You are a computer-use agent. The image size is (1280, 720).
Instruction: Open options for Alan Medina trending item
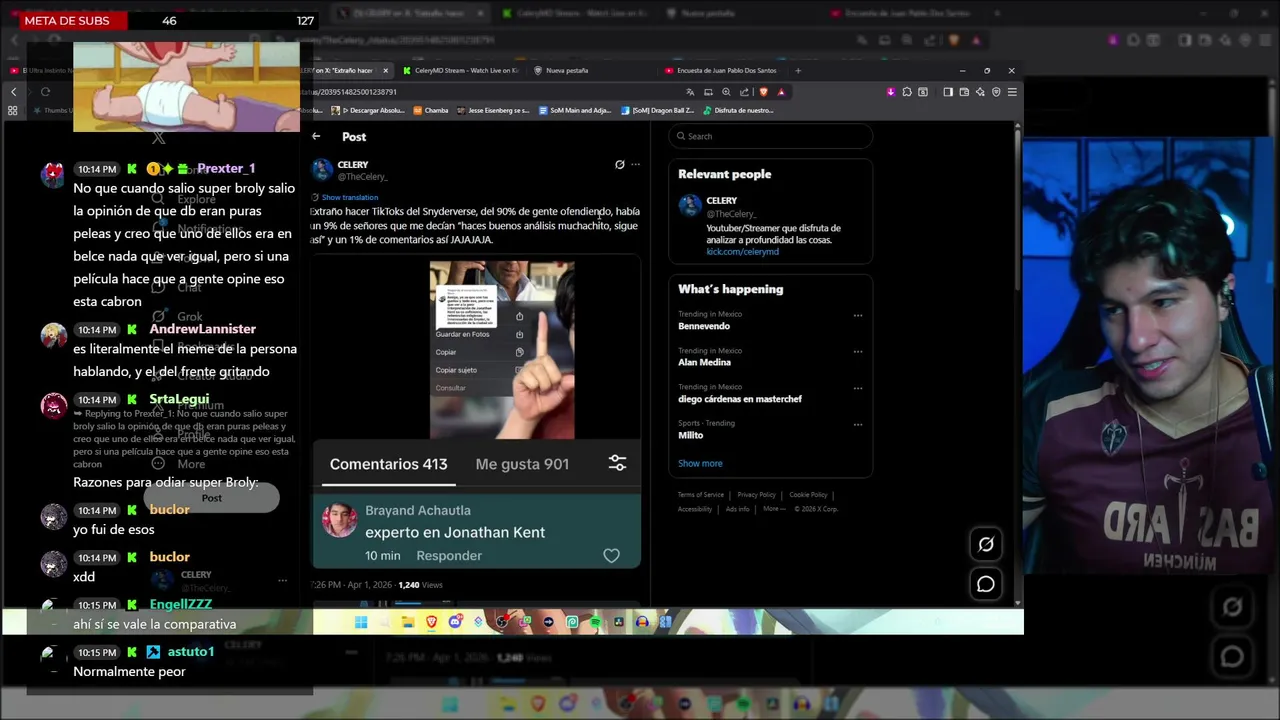pyautogui.click(x=857, y=352)
